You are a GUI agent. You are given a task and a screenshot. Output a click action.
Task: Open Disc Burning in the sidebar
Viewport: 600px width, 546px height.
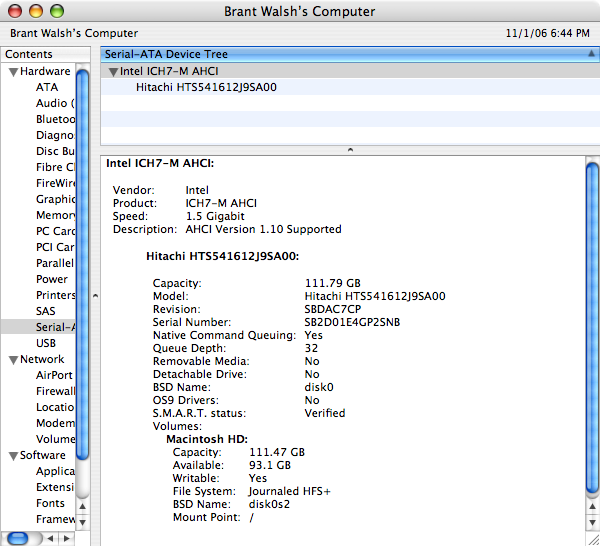[x=55, y=151]
